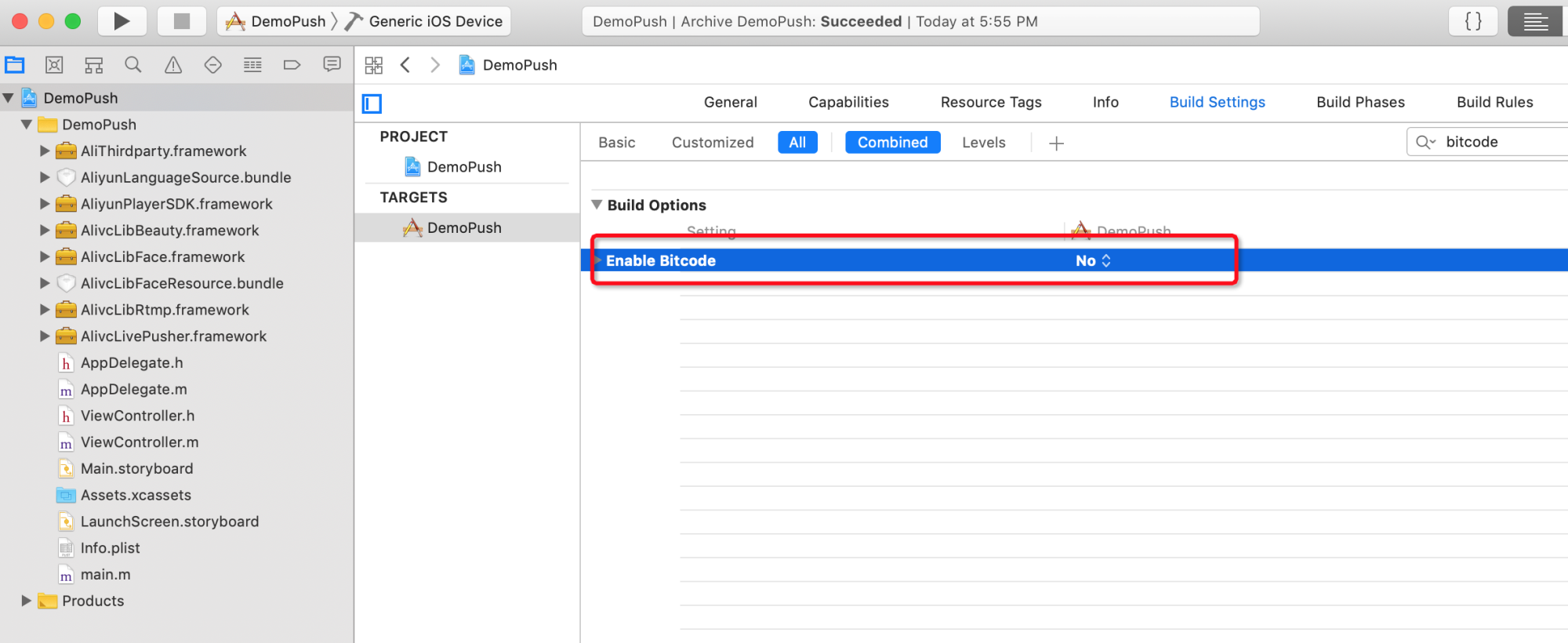Viewport: 1568px width, 643px height.
Task: Collapse the Build Options section
Action: click(597, 205)
